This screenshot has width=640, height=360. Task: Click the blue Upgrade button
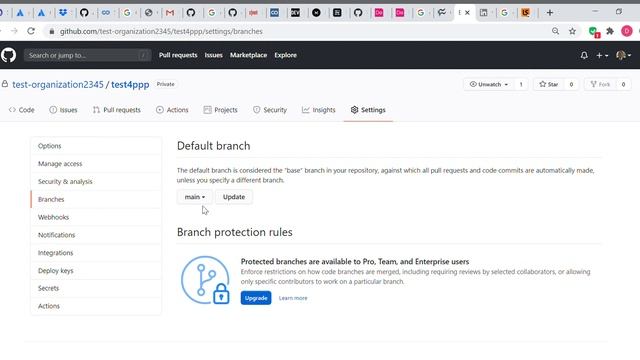click(256, 298)
